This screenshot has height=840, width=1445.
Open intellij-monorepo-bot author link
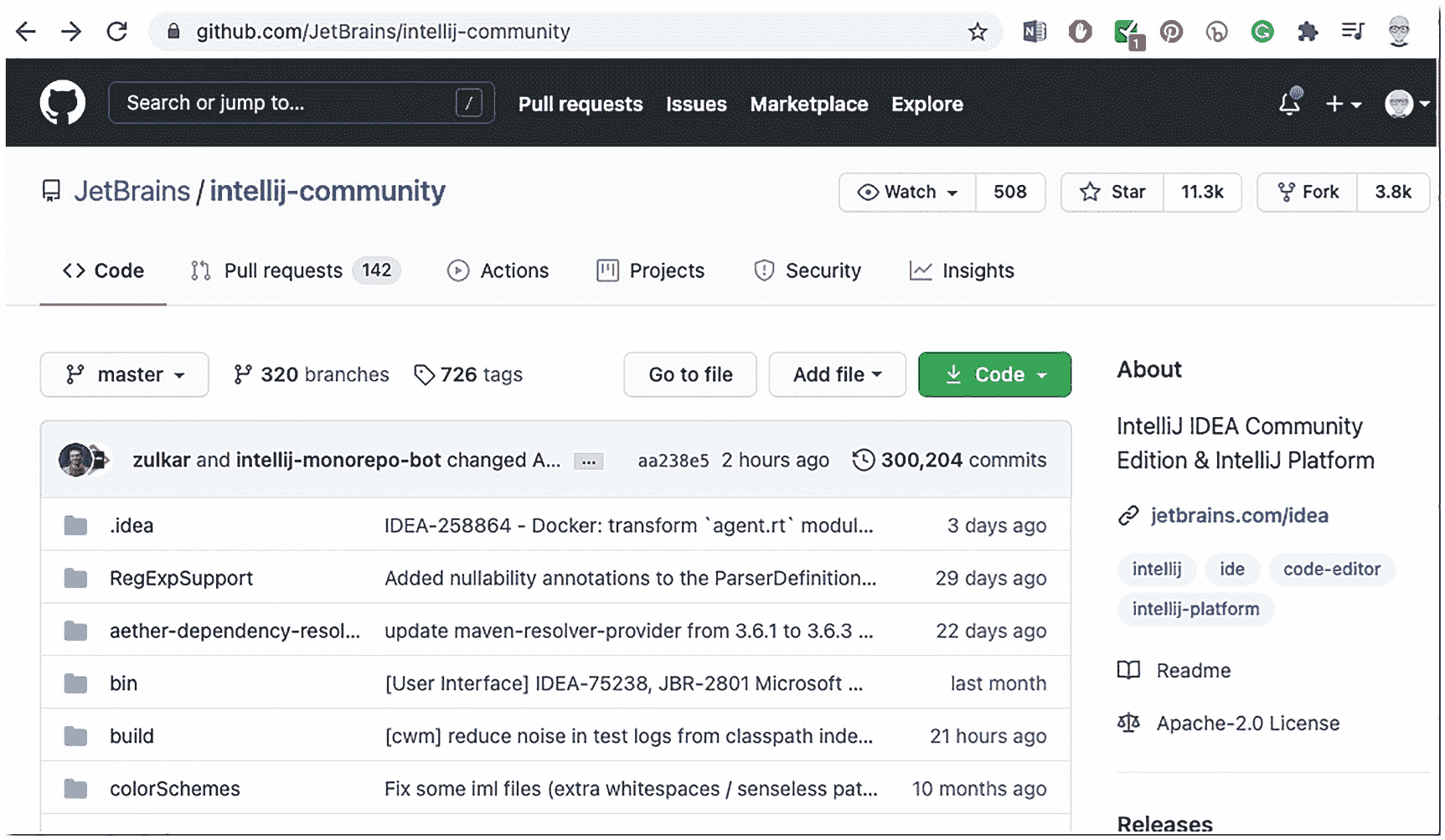click(x=338, y=460)
